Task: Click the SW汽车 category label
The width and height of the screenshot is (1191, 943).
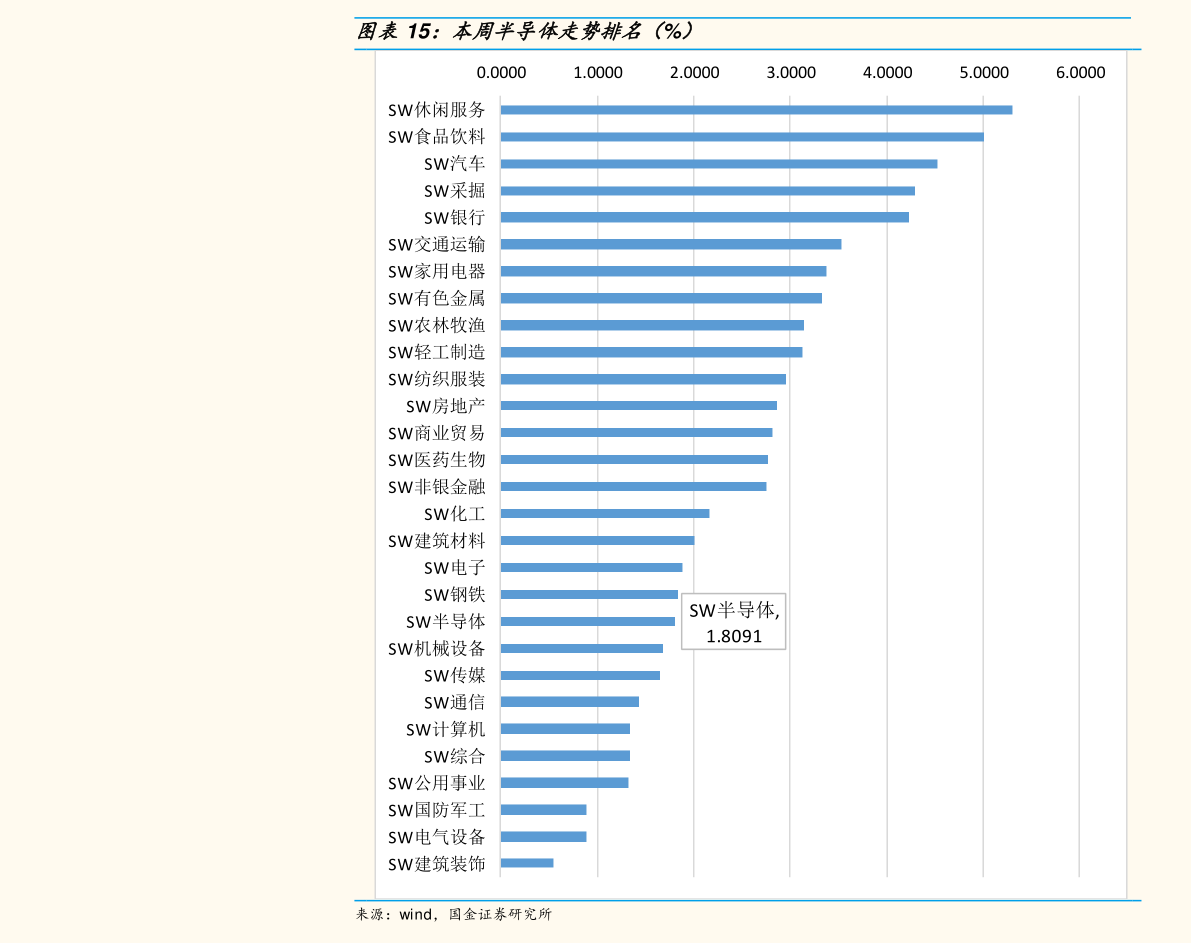Action: pos(454,164)
